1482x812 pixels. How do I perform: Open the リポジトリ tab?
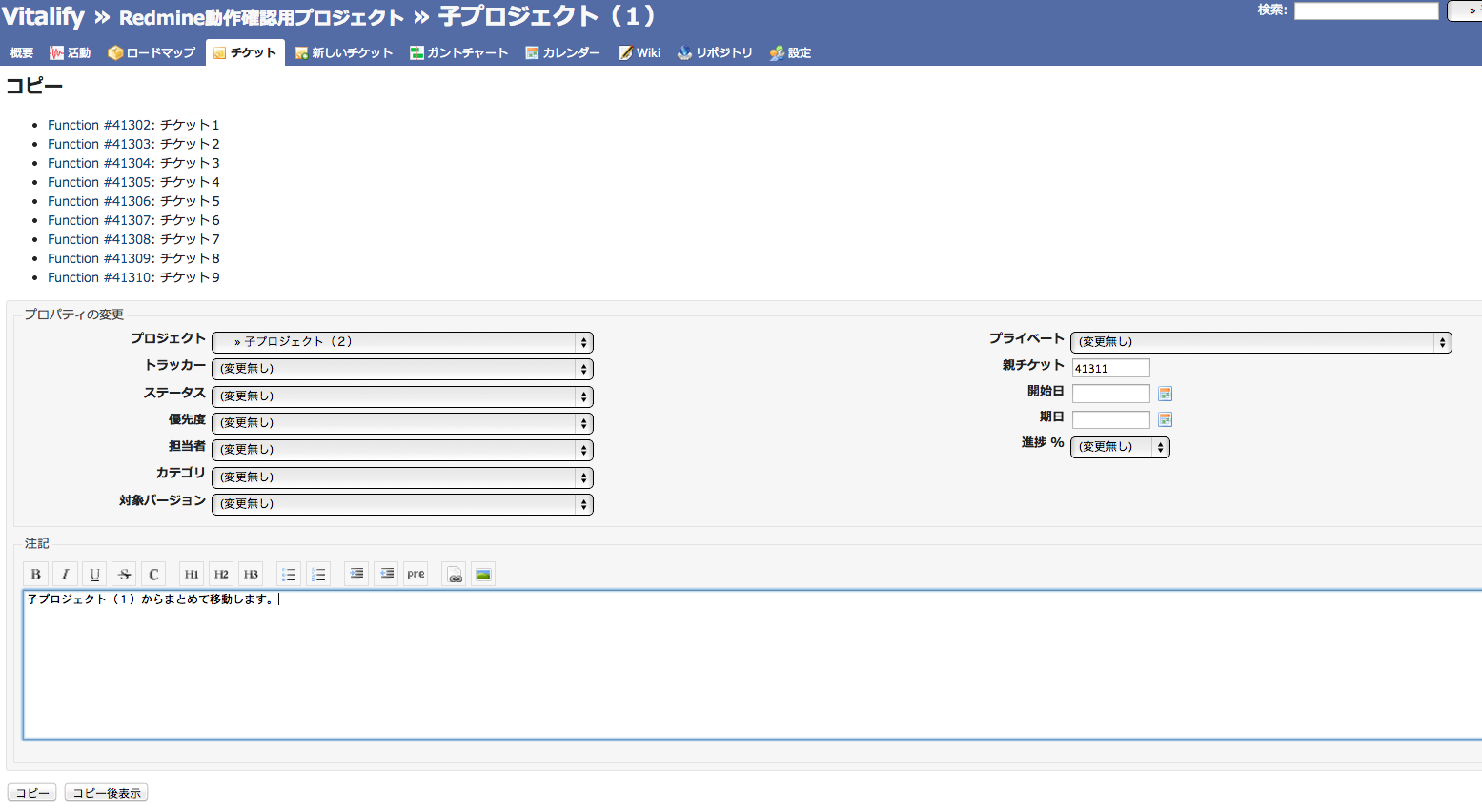[x=715, y=52]
